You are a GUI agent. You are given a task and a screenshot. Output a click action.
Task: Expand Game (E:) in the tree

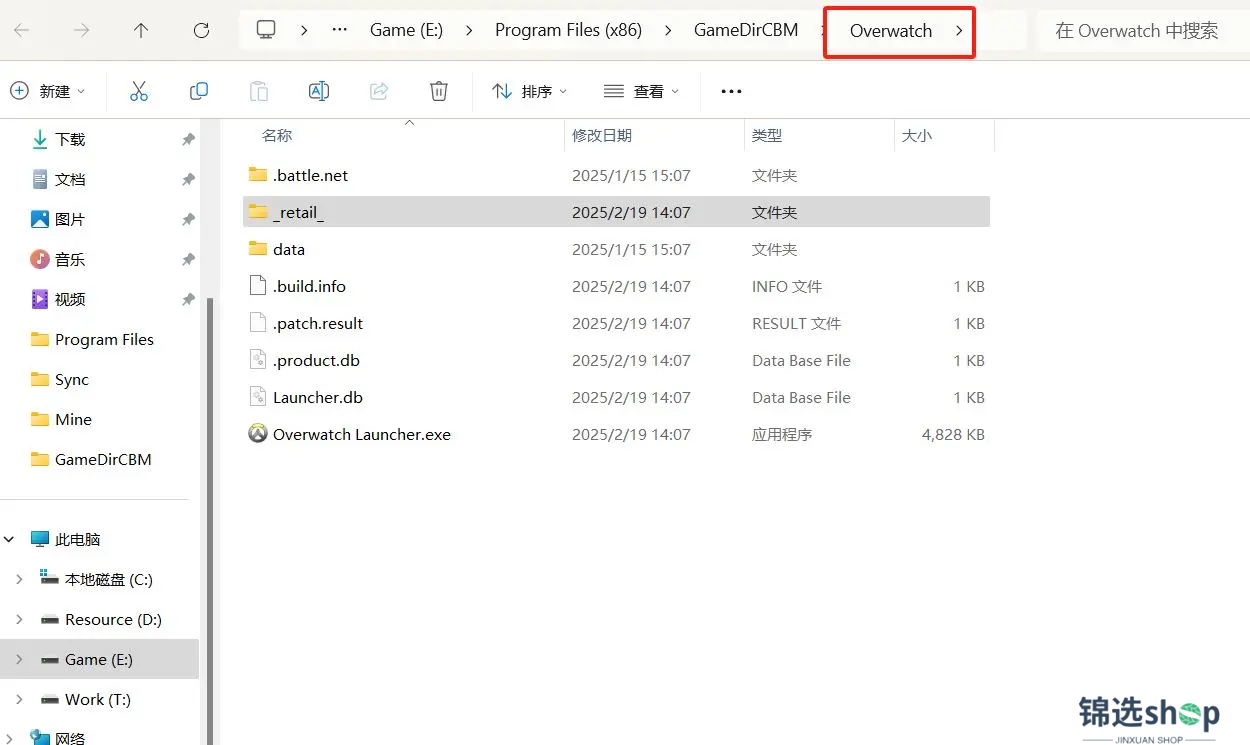pos(19,659)
